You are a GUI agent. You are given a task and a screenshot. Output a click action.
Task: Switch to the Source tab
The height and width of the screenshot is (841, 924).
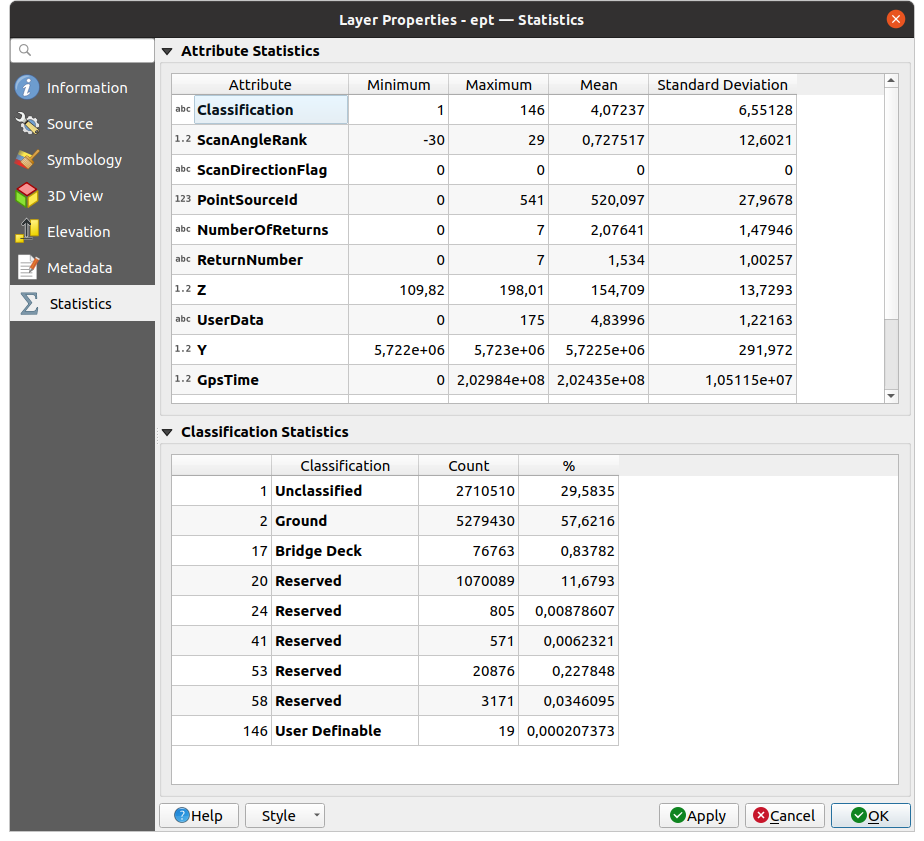[25, 123]
